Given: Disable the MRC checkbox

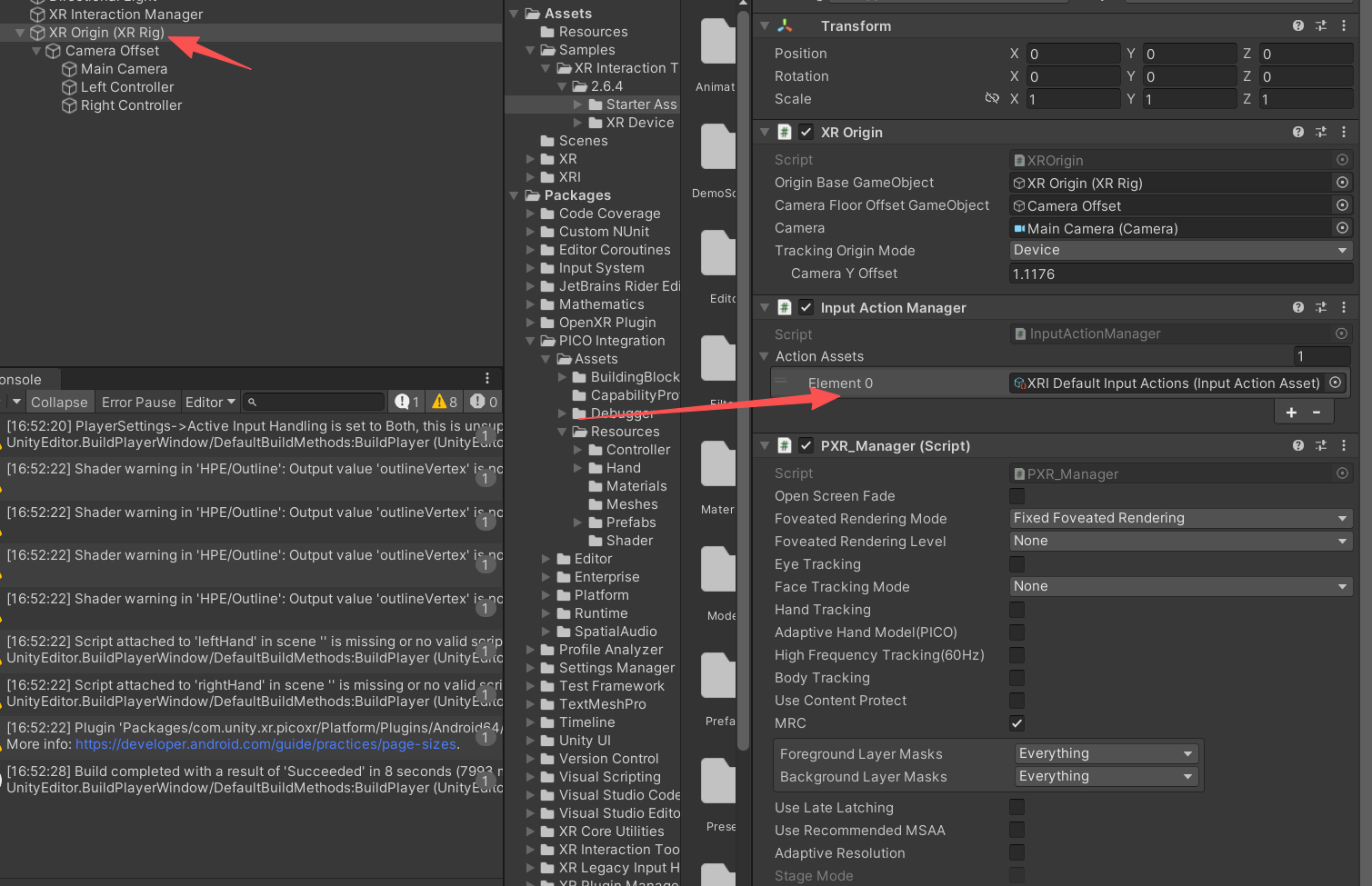Looking at the screenshot, I should click(x=1016, y=722).
